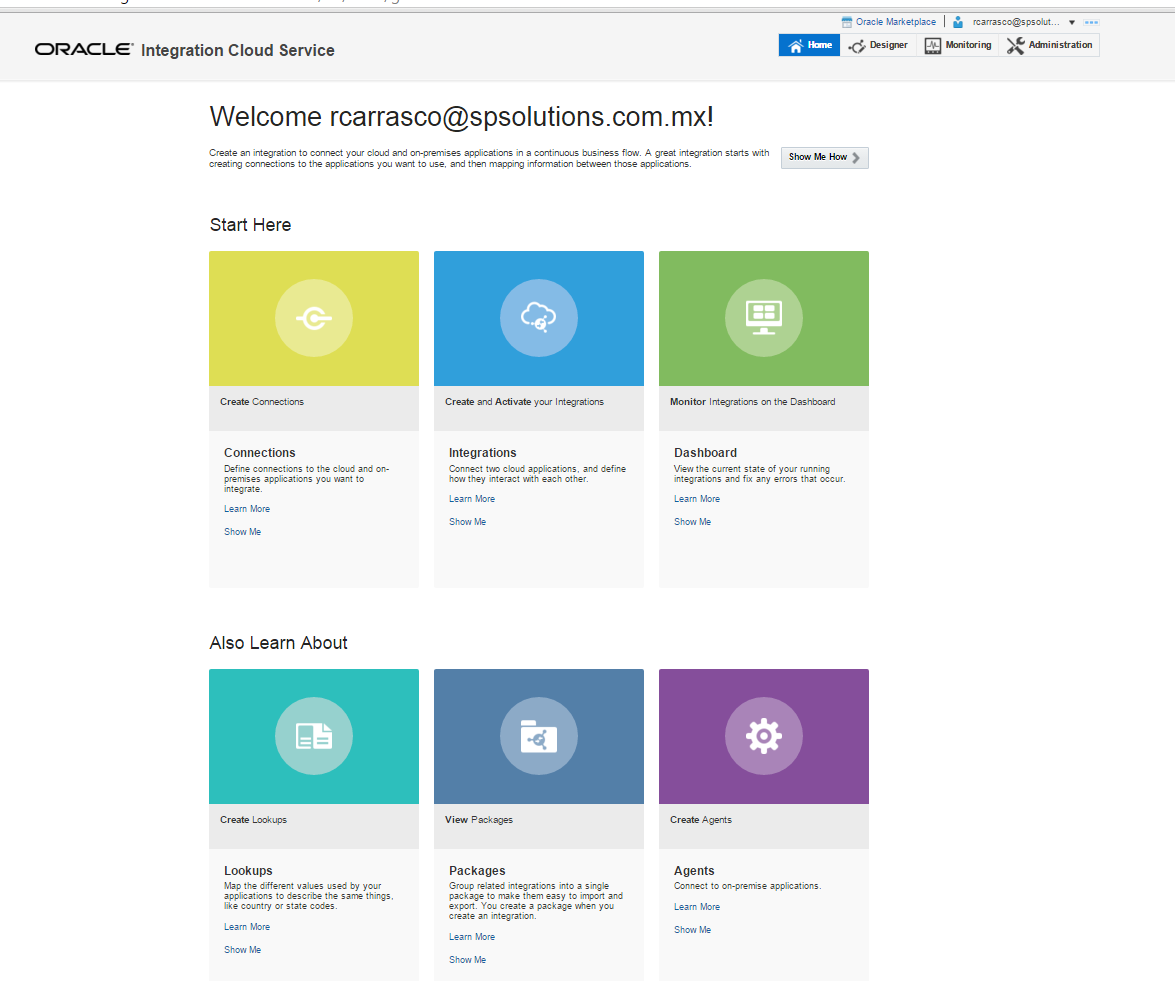Viewport: 1175px width, 981px height.
Task: Click the Show Me How button
Action: pyautogui.click(x=824, y=157)
